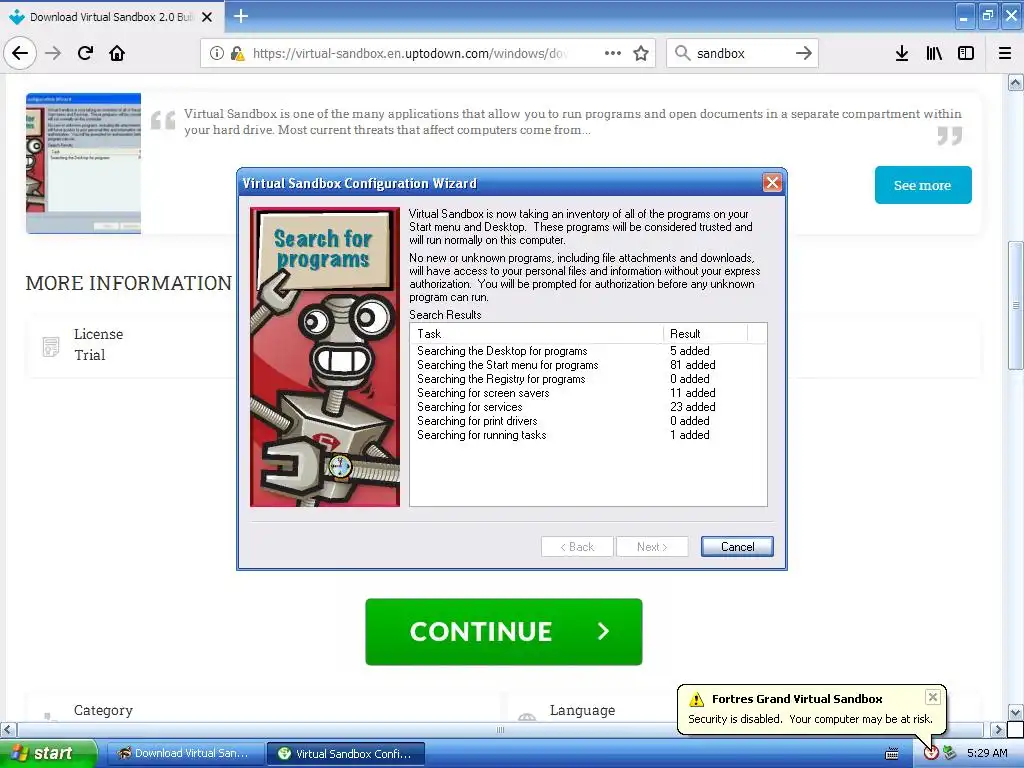The width and height of the screenshot is (1024, 768).
Task: Click the browser forward arrow
Action: tap(53, 53)
